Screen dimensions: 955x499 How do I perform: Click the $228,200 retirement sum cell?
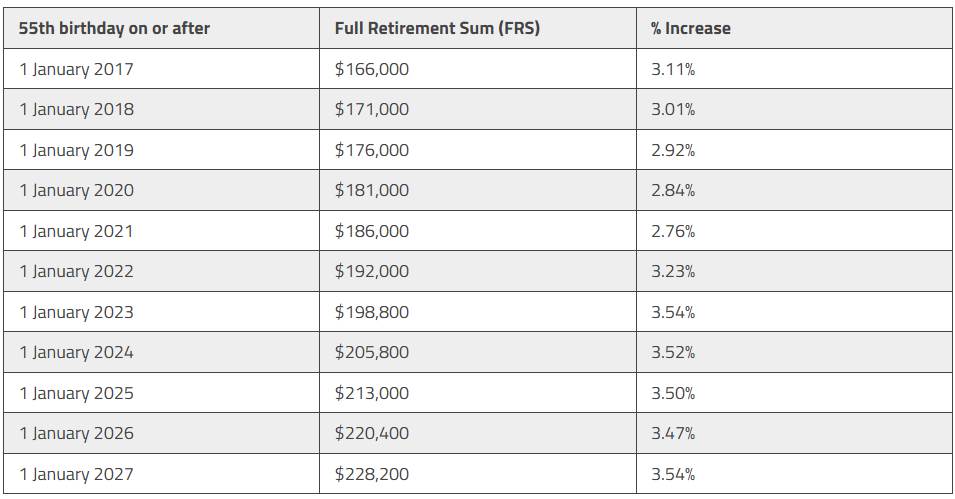click(x=372, y=474)
